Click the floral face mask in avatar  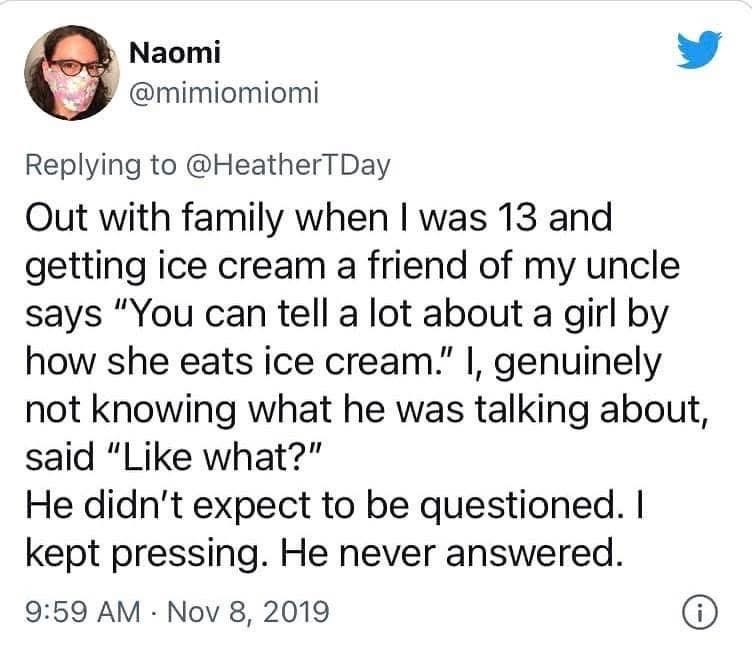click(74, 88)
